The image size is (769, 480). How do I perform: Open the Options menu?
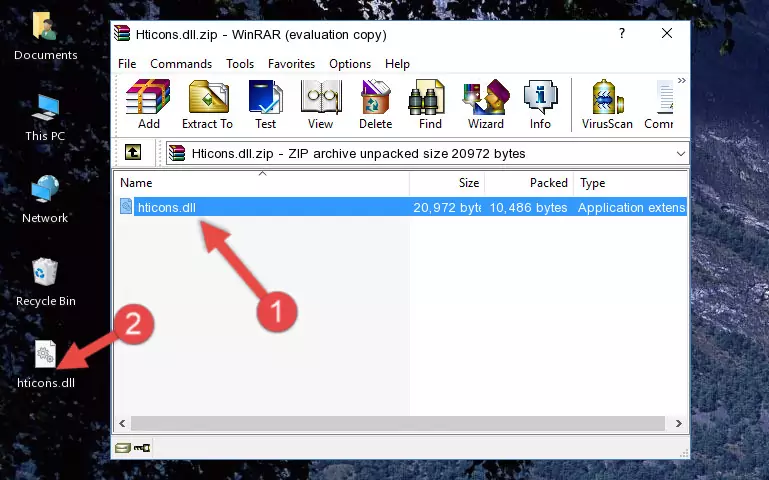(x=350, y=64)
